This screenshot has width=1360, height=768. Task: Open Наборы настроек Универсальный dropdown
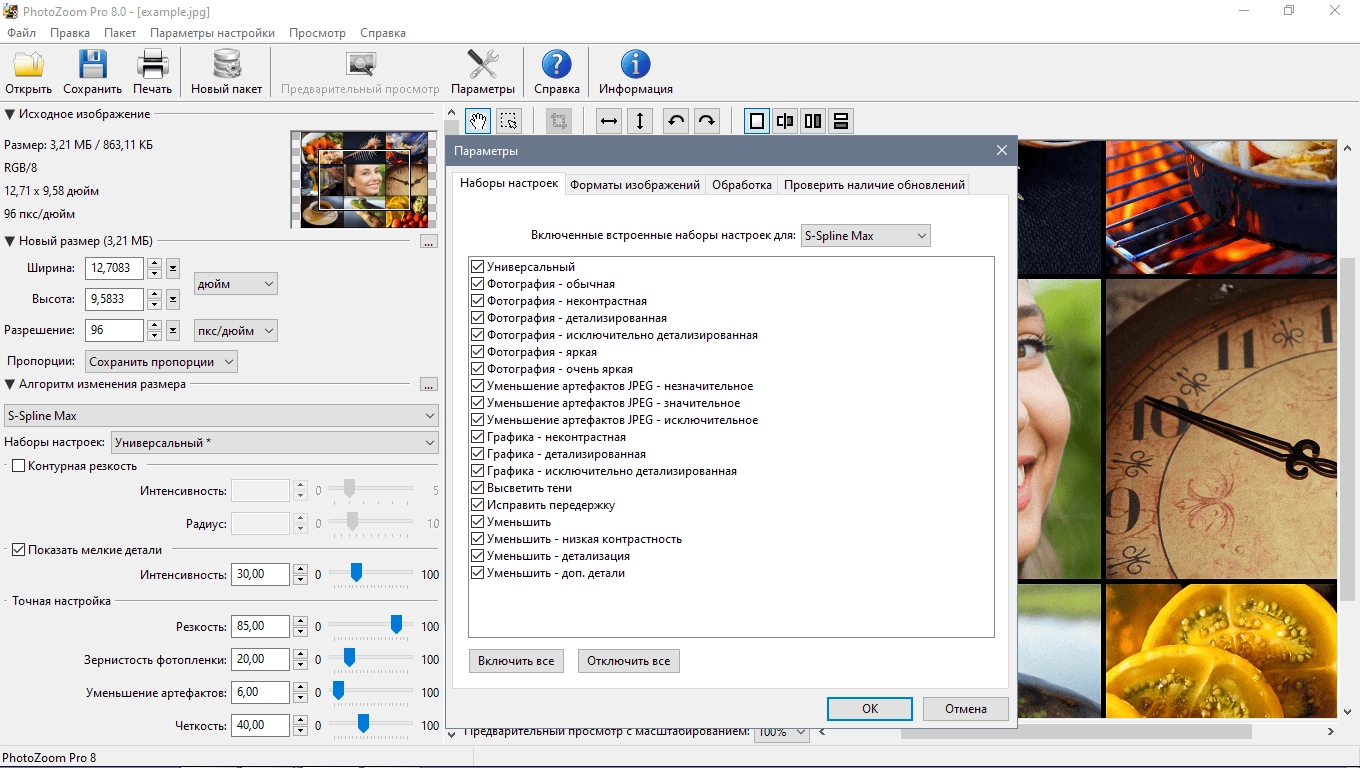click(x=275, y=442)
